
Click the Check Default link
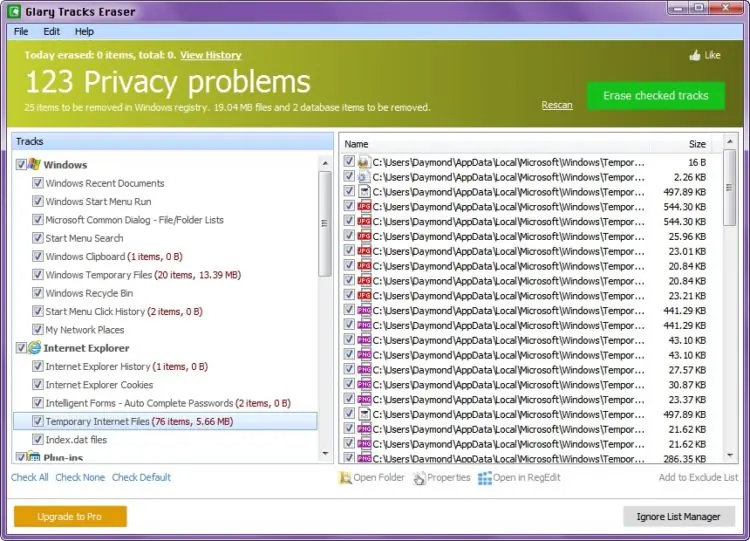(141, 477)
